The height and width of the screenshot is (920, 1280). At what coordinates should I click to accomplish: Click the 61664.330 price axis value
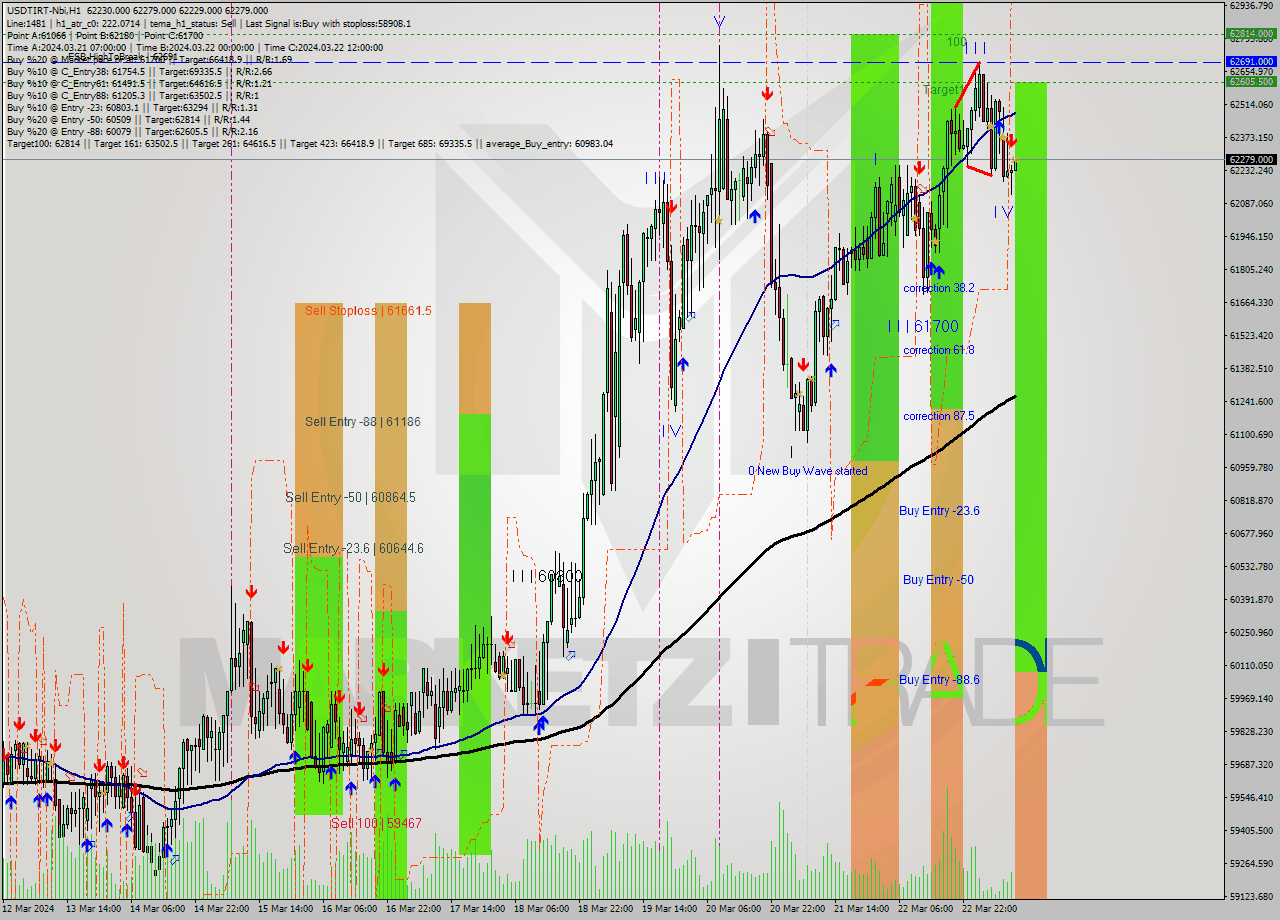(x=1251, y=302)
